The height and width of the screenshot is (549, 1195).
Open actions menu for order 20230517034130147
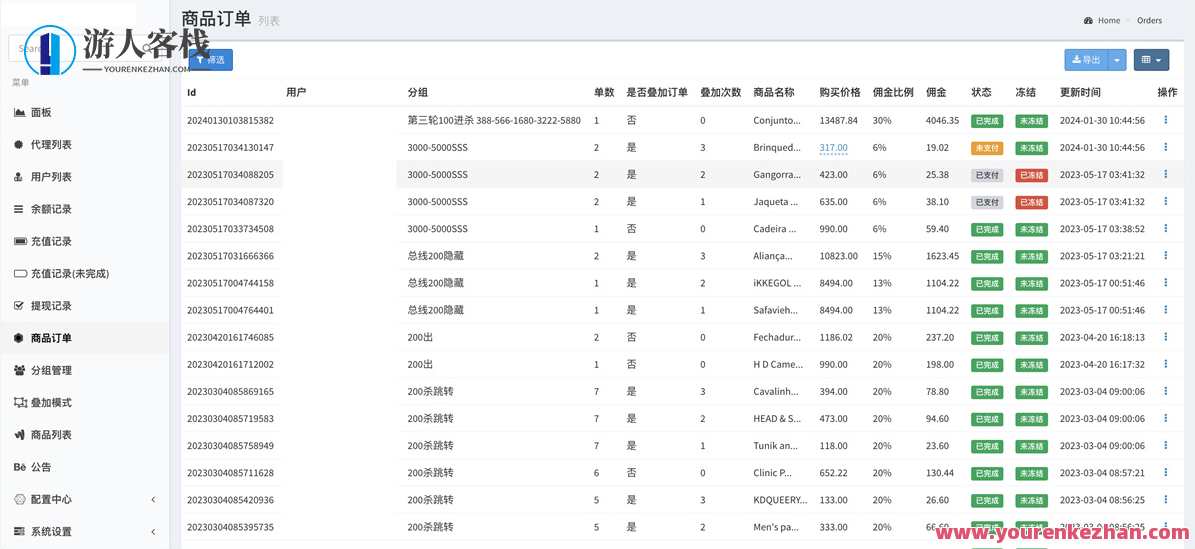tap(1165, 147)
